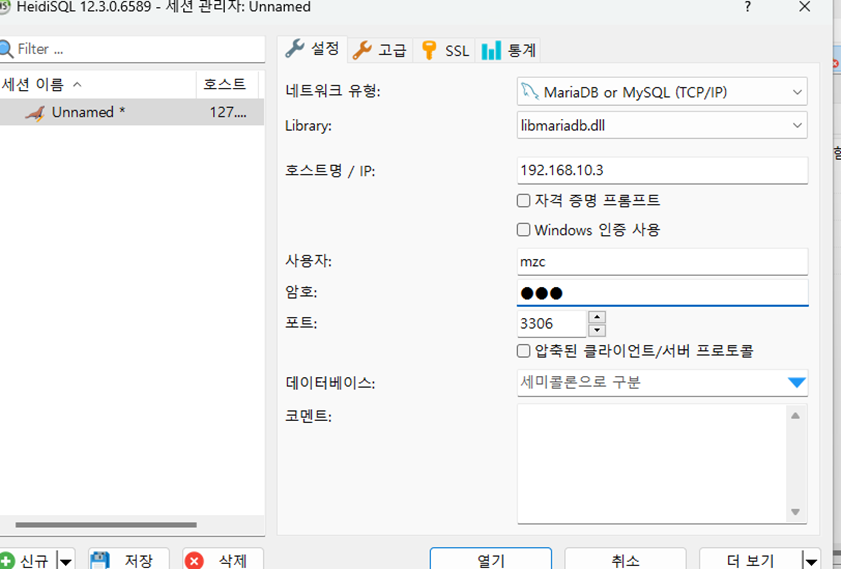Click the search magnifier icon in filter box
The image size is (841, 569).
click(x=6, y=49)
